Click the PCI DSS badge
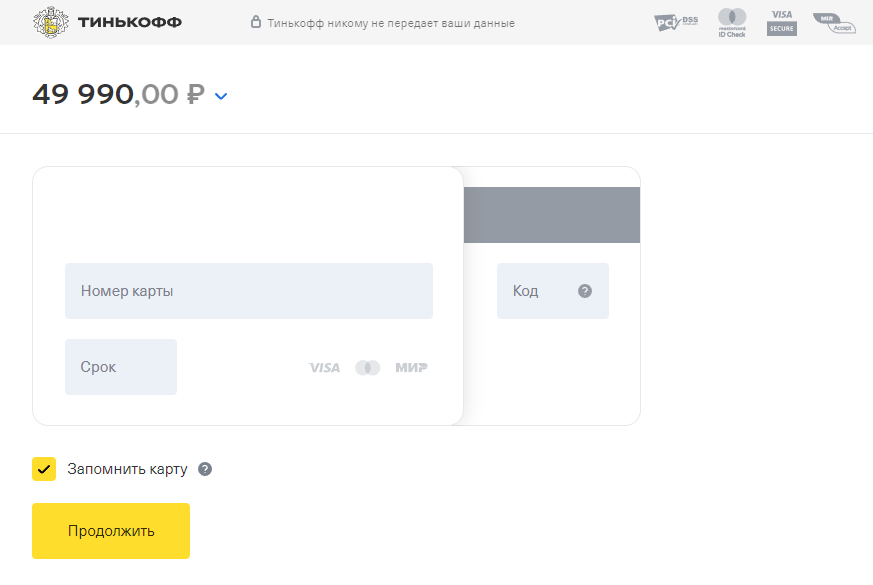The image size is (873, 585). [676, 22]
